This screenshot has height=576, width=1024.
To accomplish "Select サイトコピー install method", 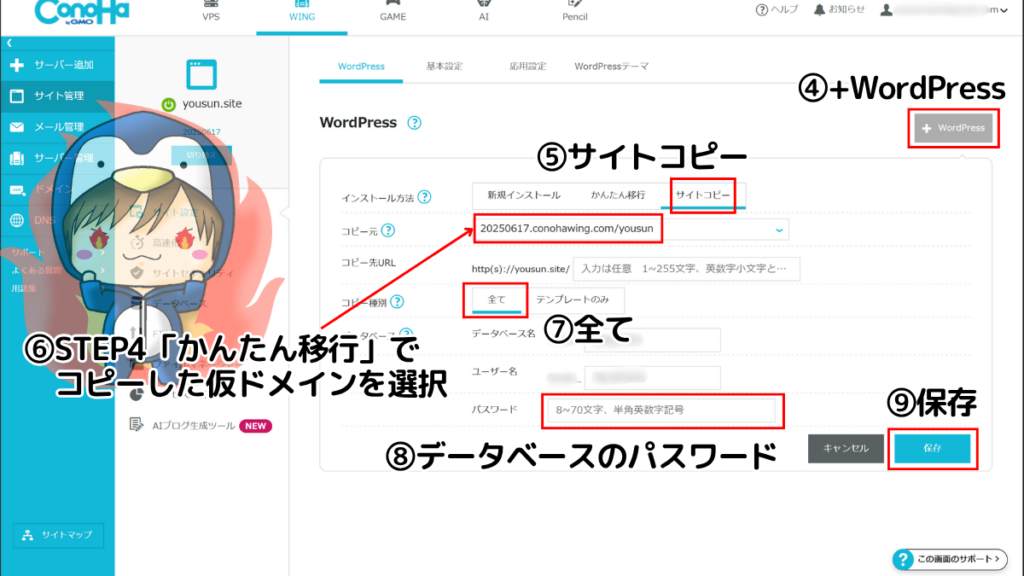I will point(703,195).
